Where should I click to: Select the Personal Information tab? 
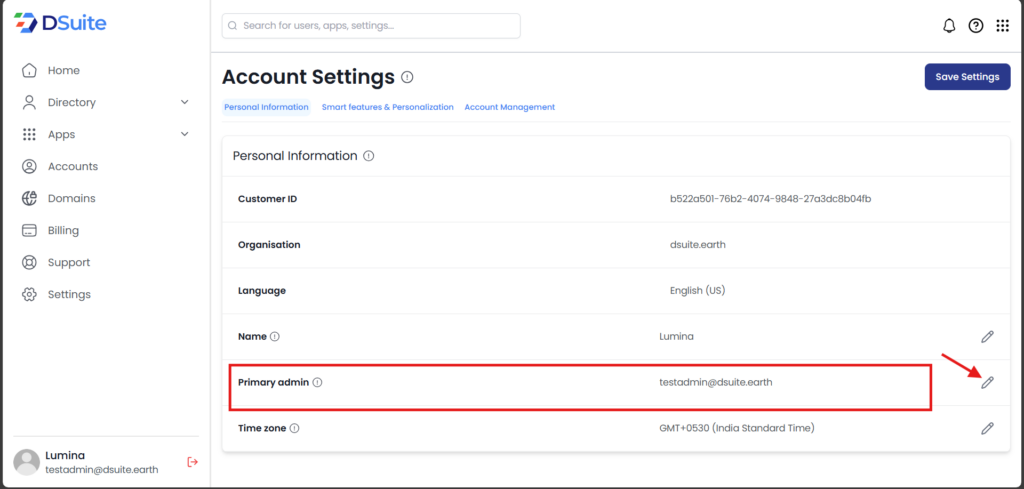coord(266,107)
